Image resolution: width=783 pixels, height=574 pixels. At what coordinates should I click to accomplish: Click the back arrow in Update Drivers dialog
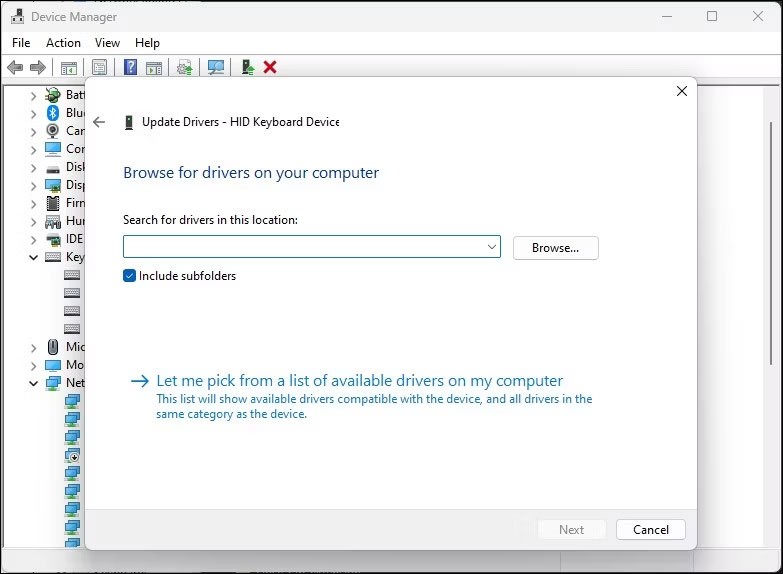[x=98, y=122]
